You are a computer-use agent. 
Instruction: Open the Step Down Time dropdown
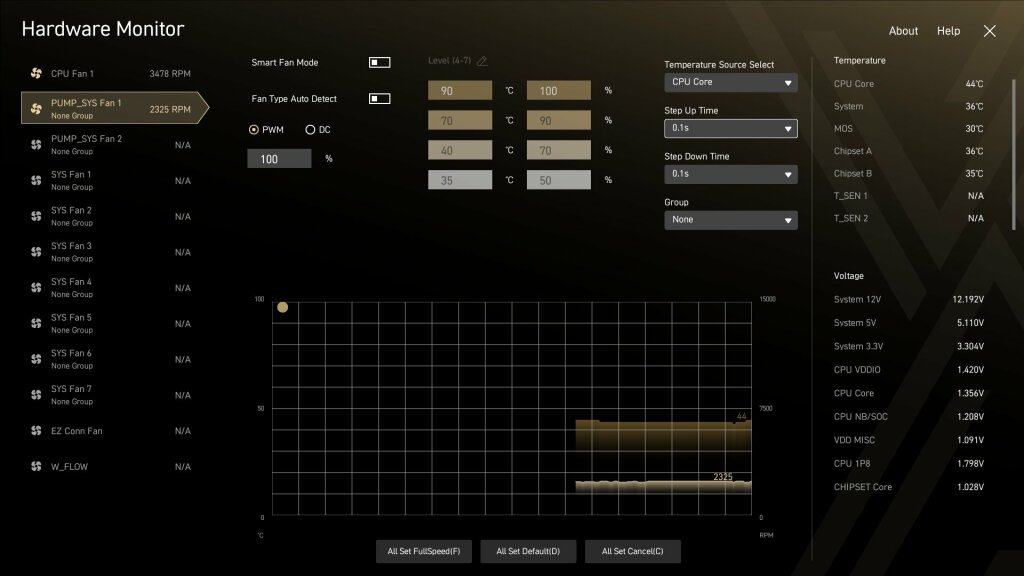[x=730, y=174]
